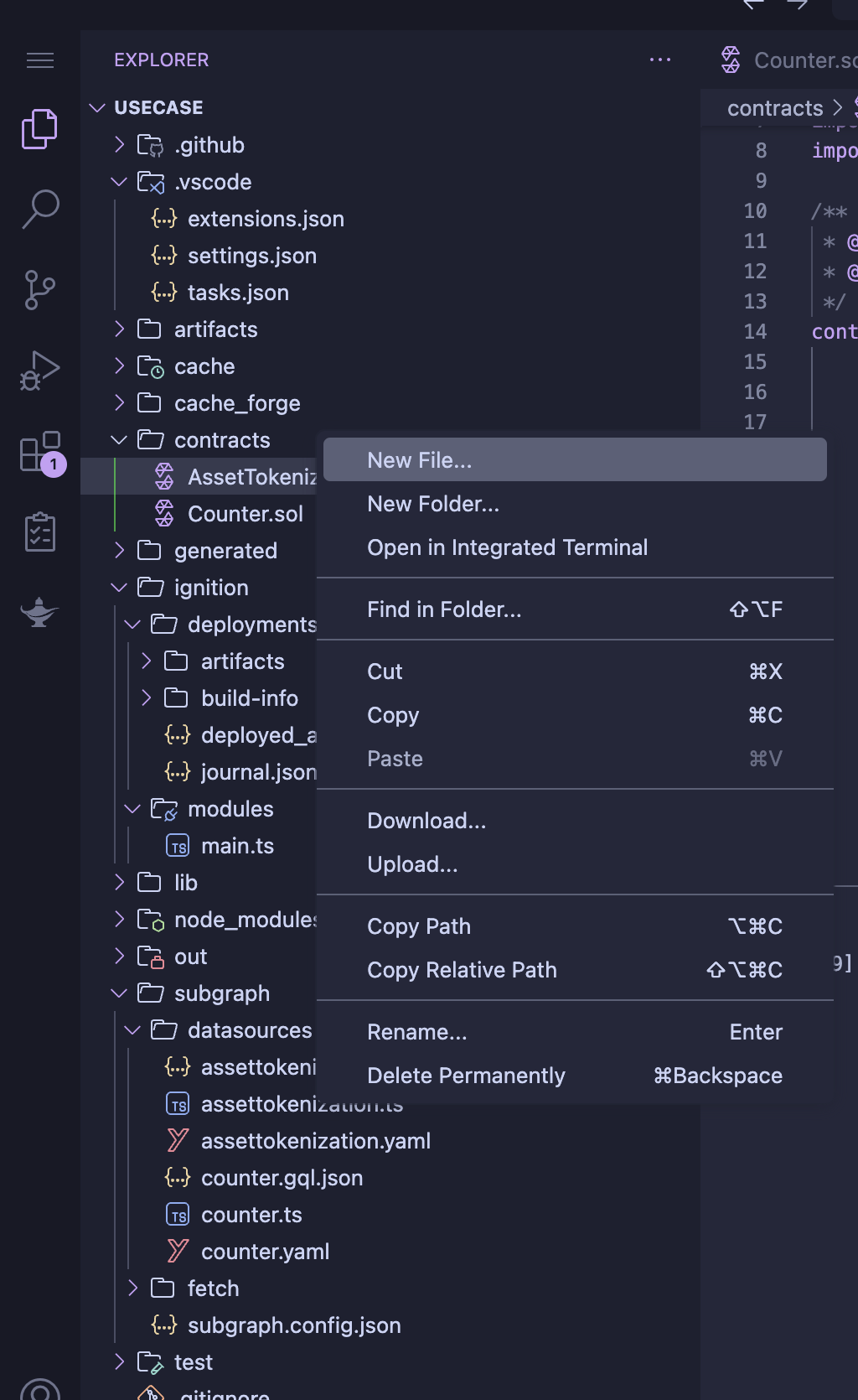The image size is (858, 1400).
Task: Open the Source Control view
Action: tap(39, 290)
